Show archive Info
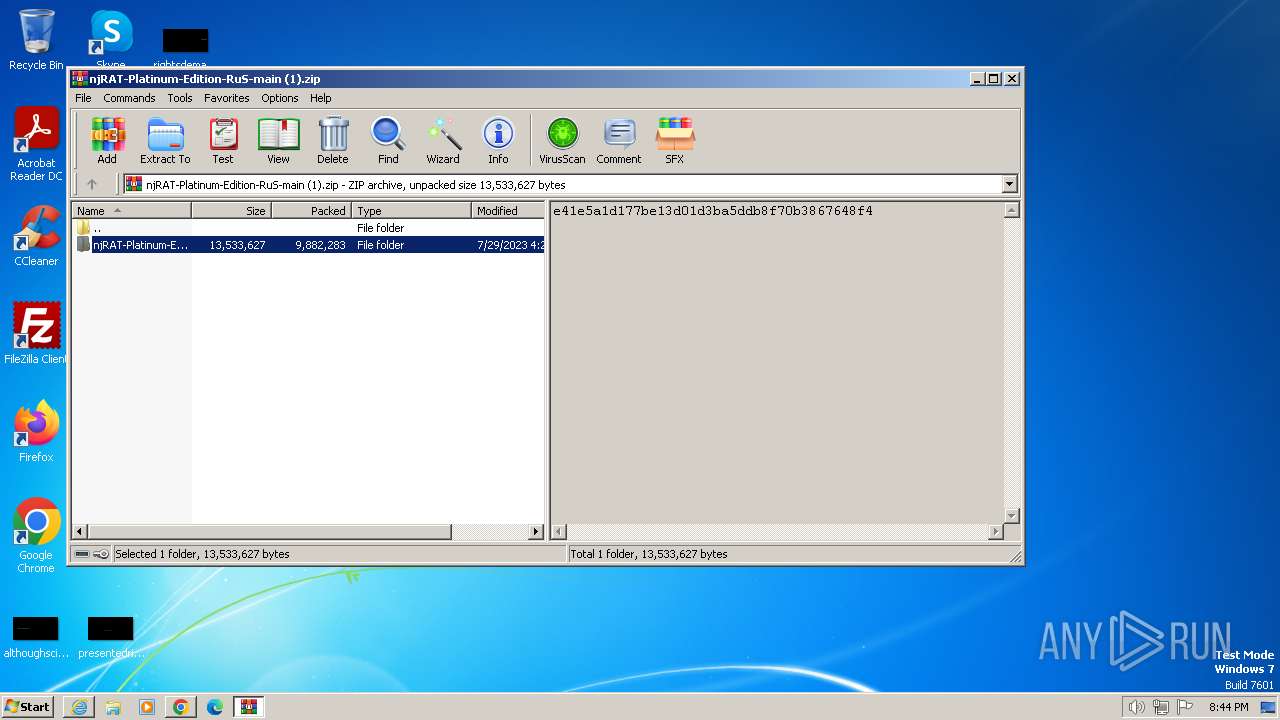1280x720 pixels. click(x=498, y=141)
